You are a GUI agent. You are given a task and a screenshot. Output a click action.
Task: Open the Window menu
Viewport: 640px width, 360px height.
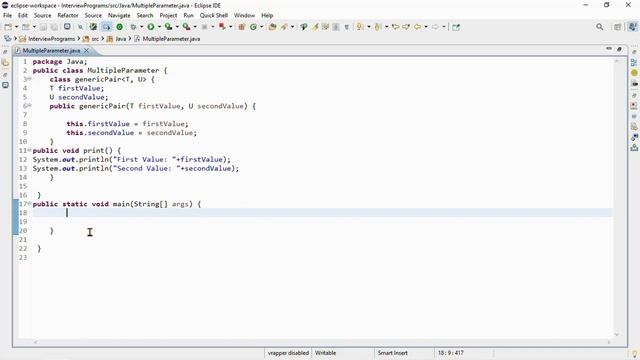point(244,15)
